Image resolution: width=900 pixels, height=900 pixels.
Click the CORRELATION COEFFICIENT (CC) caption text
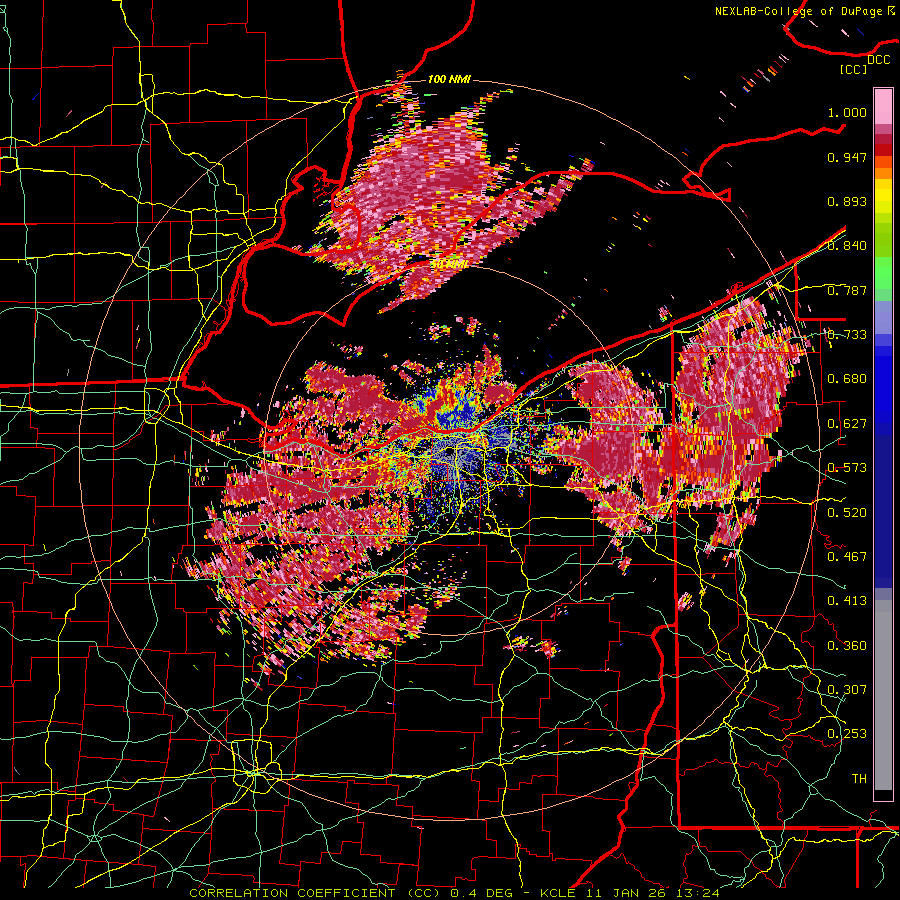point(315,893)
